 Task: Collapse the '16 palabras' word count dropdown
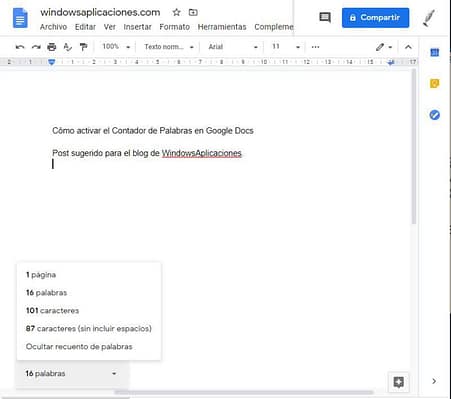tap(72, 374)
